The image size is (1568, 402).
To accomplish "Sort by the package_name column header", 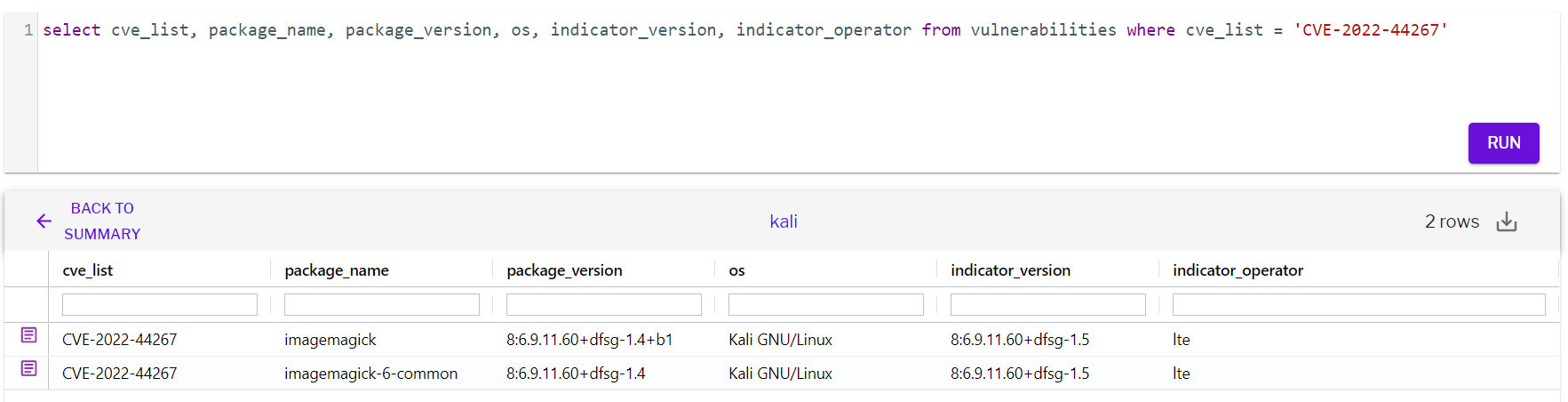I will (337, 270).
